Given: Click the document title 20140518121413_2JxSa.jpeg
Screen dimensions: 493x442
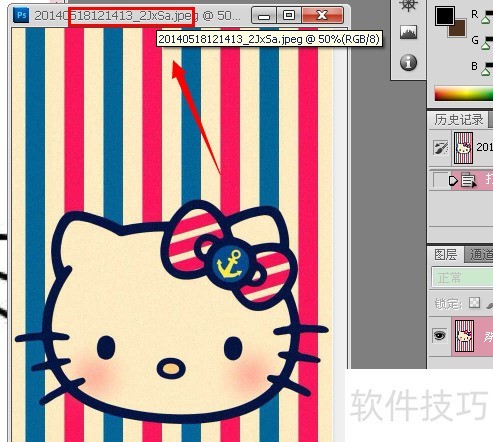Looking at the screenshot, I should (116, 15).
